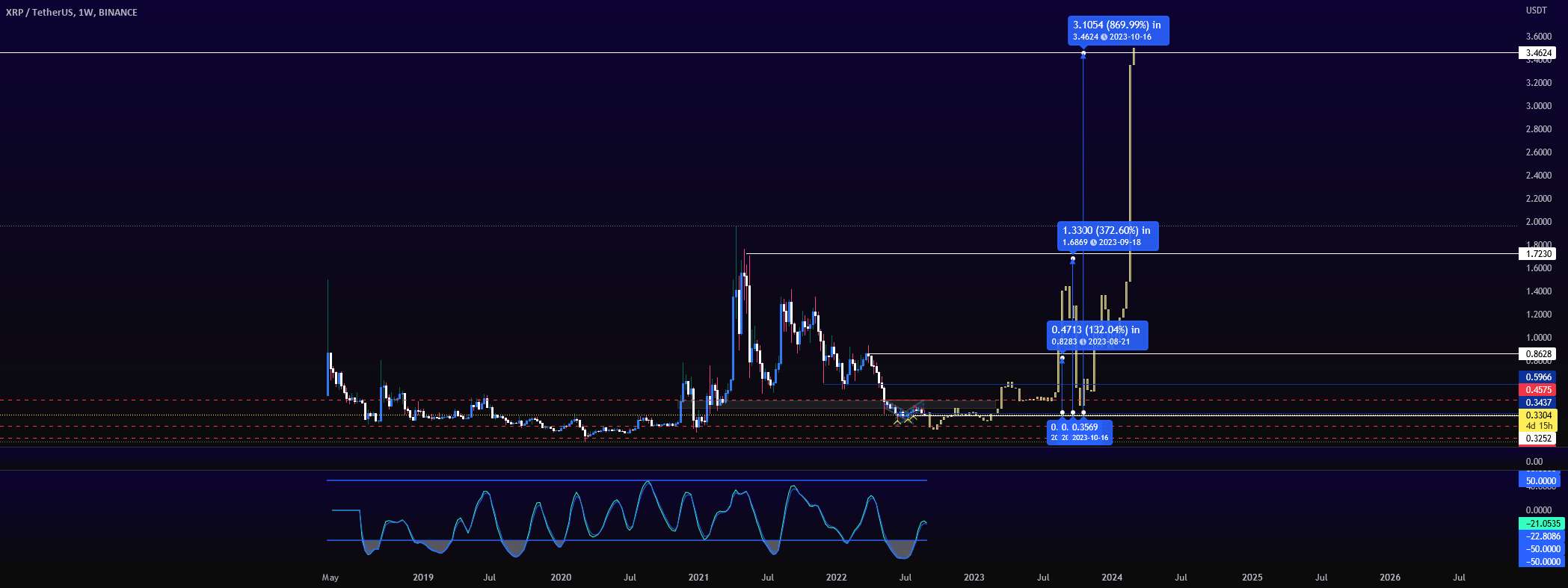Click the 1.7230 price line label
Screen dimensions: 1568x588
1537,254
